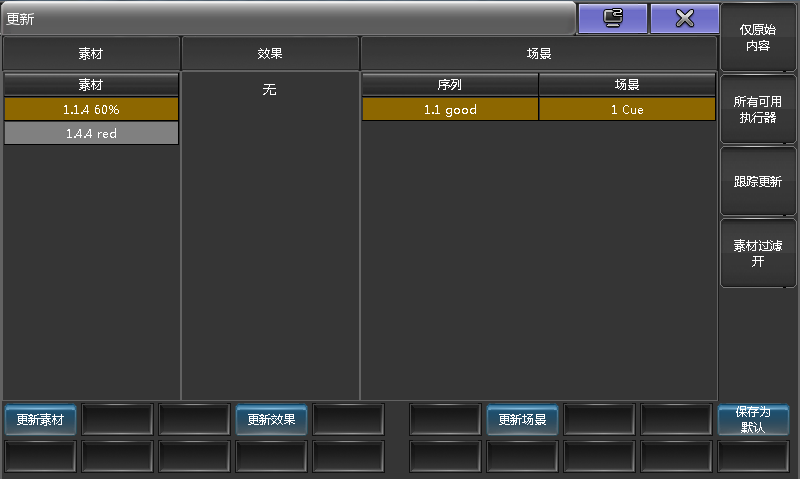Click the 无 entry in the effects column

point(270,90)
